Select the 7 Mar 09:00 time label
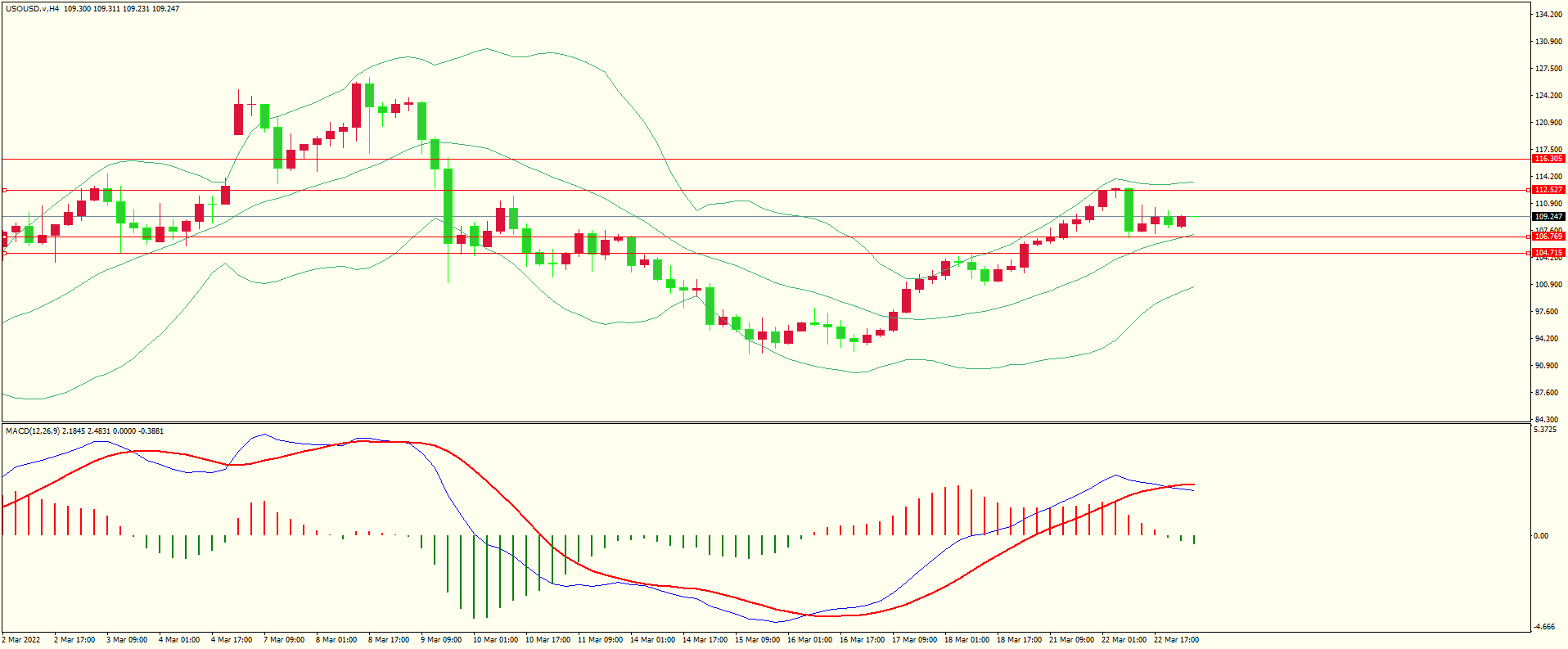Image resolution: width=1568 pixels, height=649 pixels. (x=284, y=640)
